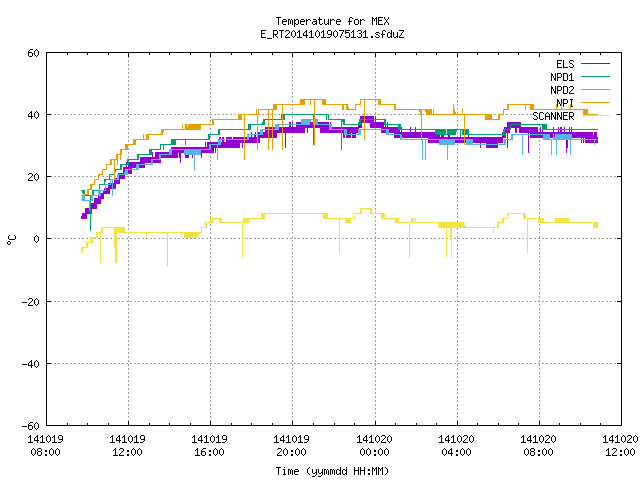Viewport: 640px width, 480px height.
Task: Click the NPI legend label
Action: coord(565,103)
